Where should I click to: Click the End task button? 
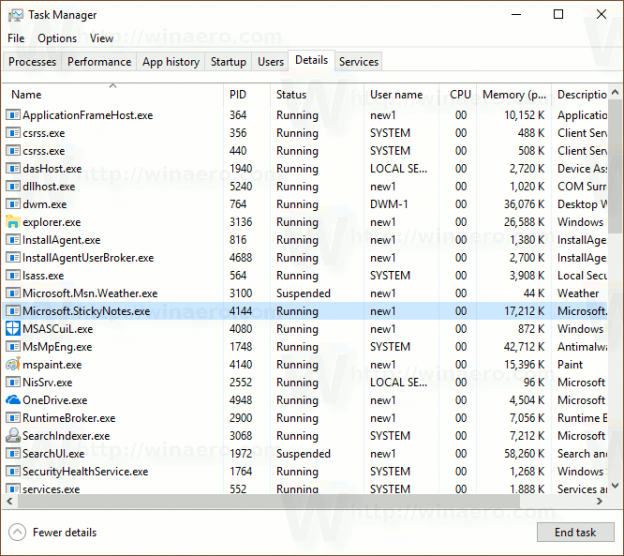tap(575, 532)
